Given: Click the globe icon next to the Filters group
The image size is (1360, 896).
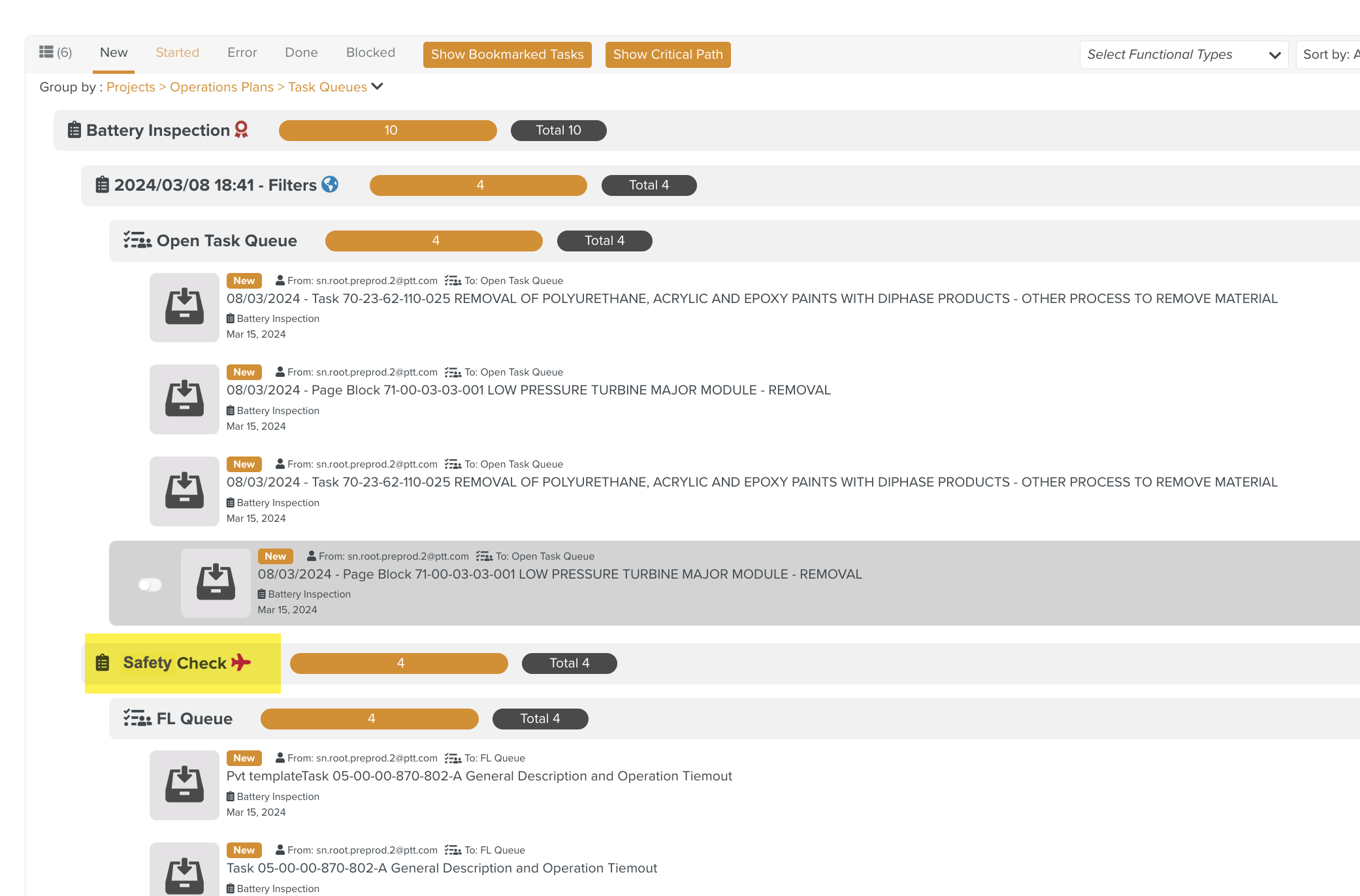Looking at the screenshot, I should [329, 185].
